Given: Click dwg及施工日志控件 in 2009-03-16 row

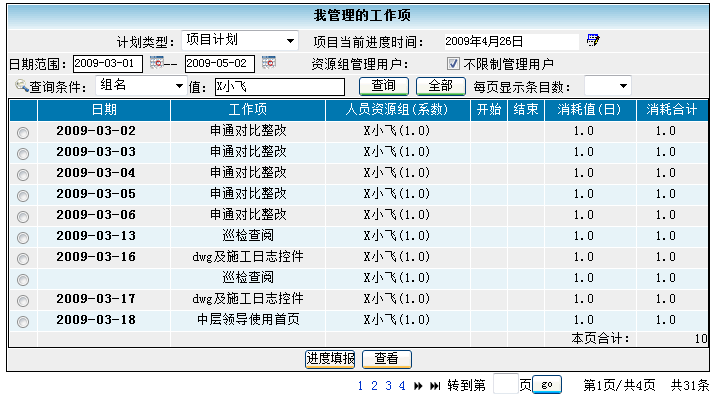Looking at the screenshot, I should 248,257.
